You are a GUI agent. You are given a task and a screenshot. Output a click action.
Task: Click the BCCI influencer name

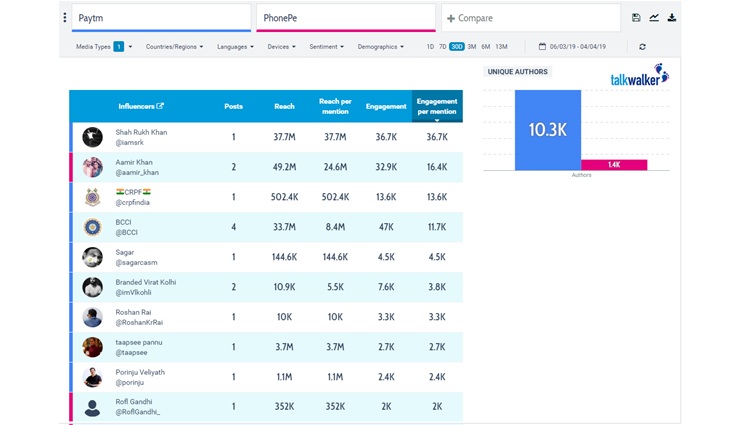point(124,222)
